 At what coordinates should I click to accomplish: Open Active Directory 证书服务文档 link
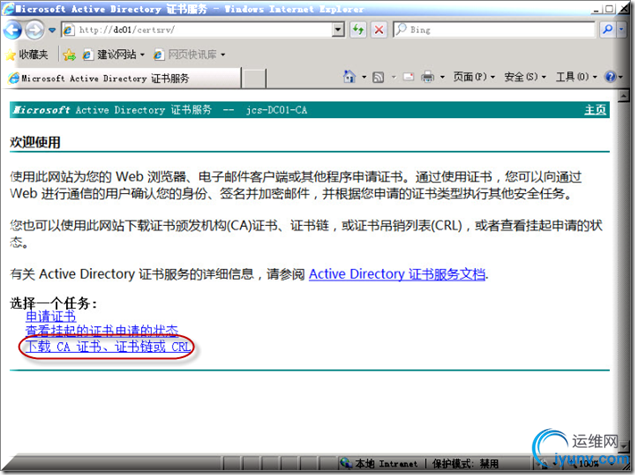[x=397, y=274]
